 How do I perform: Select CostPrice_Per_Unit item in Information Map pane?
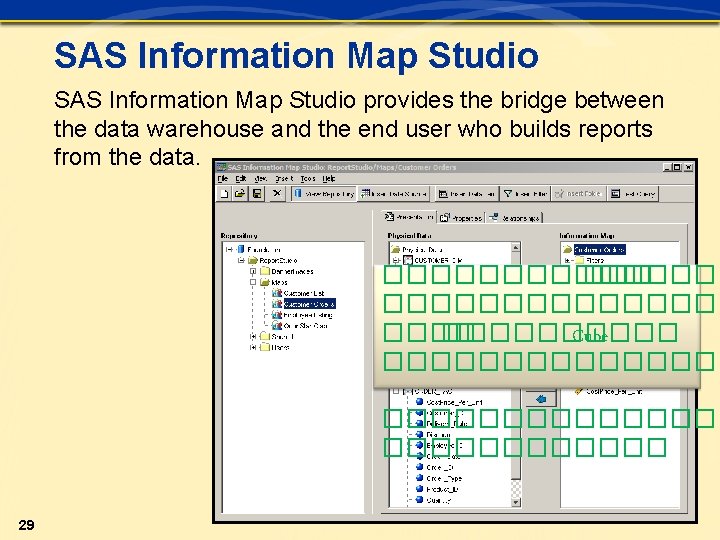(614, 392)
